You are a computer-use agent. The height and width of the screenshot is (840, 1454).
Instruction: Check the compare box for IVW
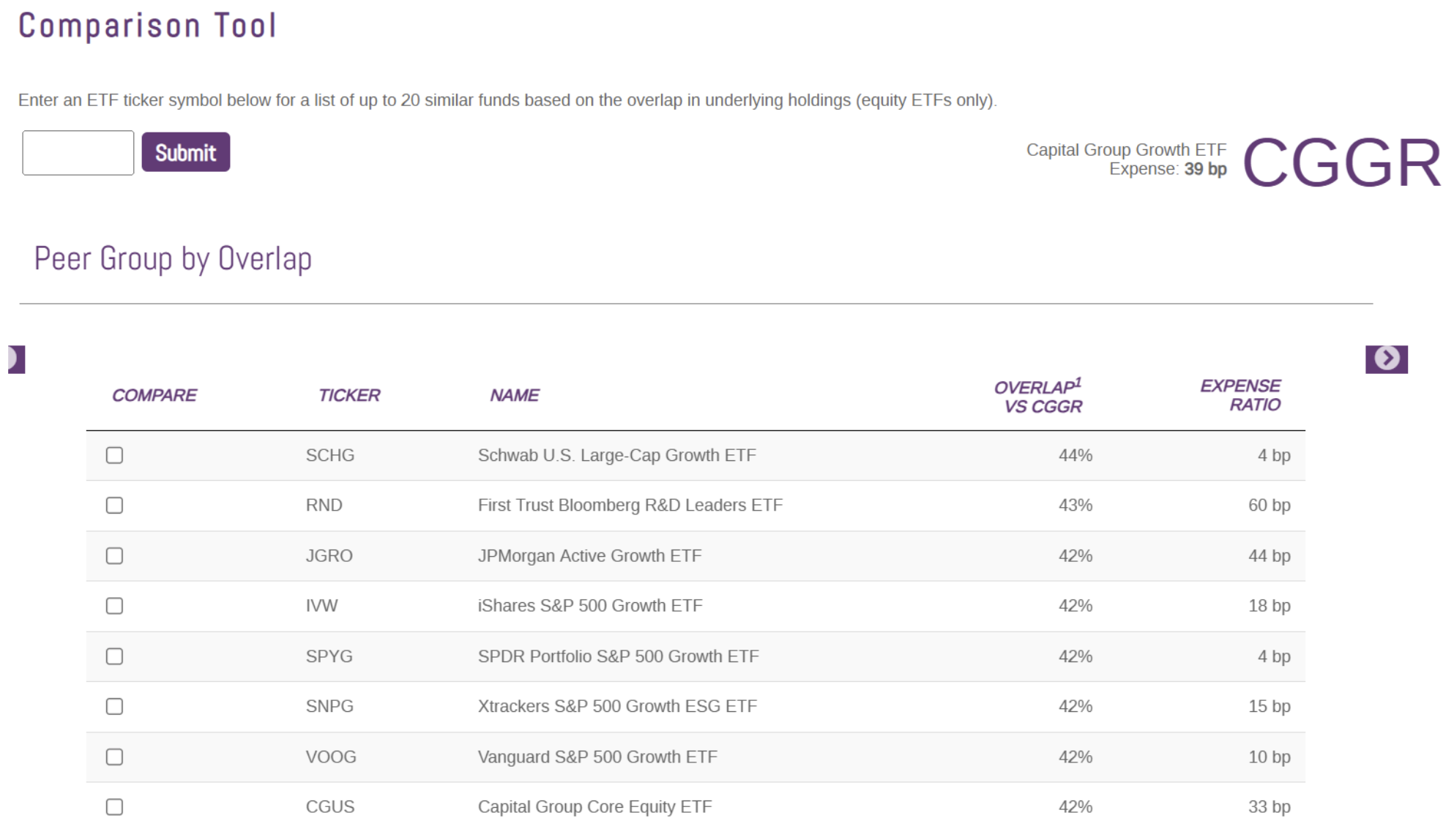tap(114, 605)
